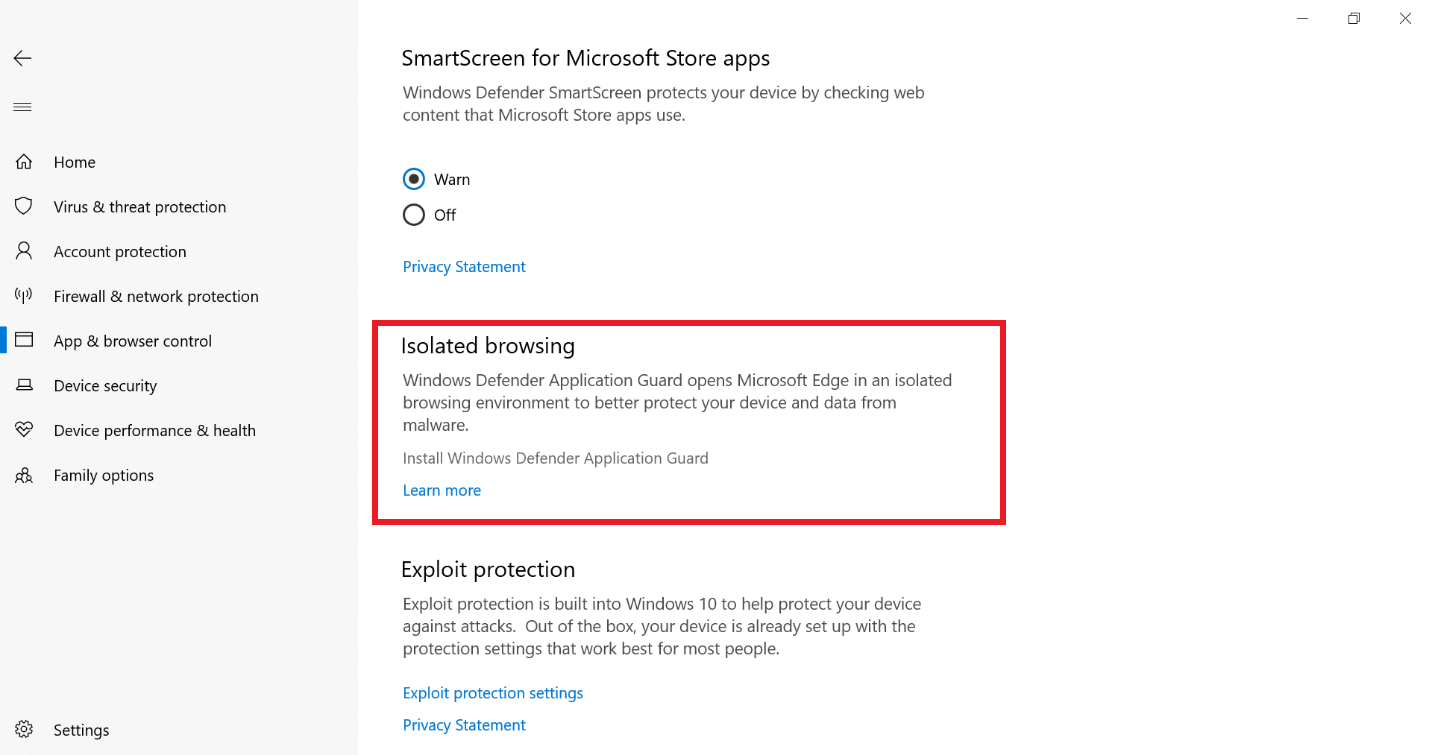Click Install Windows Defender Application Guard
The width and height of the screenshot is (1432, 755).
(555, 458)
